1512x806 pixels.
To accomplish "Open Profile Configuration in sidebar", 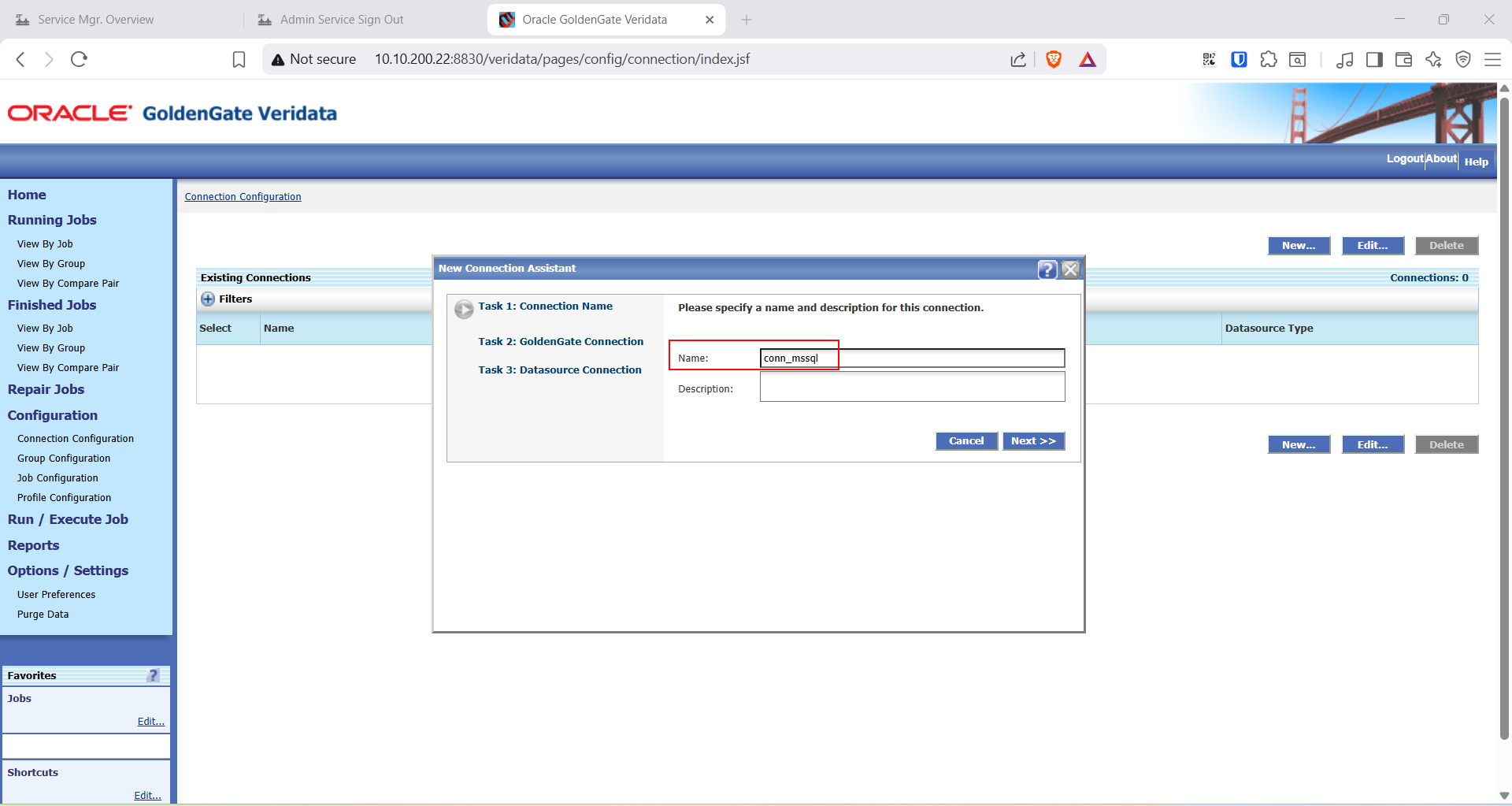I will [x=64, y=498].
